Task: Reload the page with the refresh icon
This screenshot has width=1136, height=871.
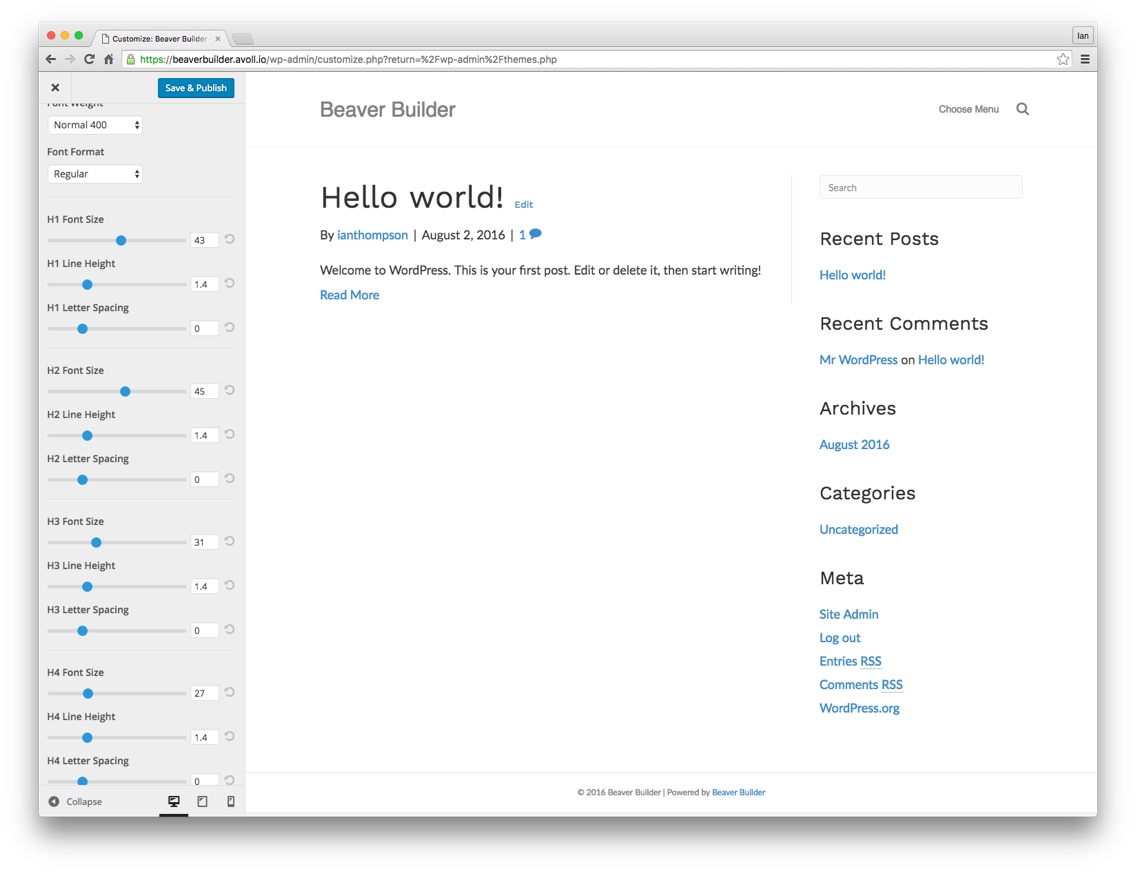Action: click(x=89, y=59)
